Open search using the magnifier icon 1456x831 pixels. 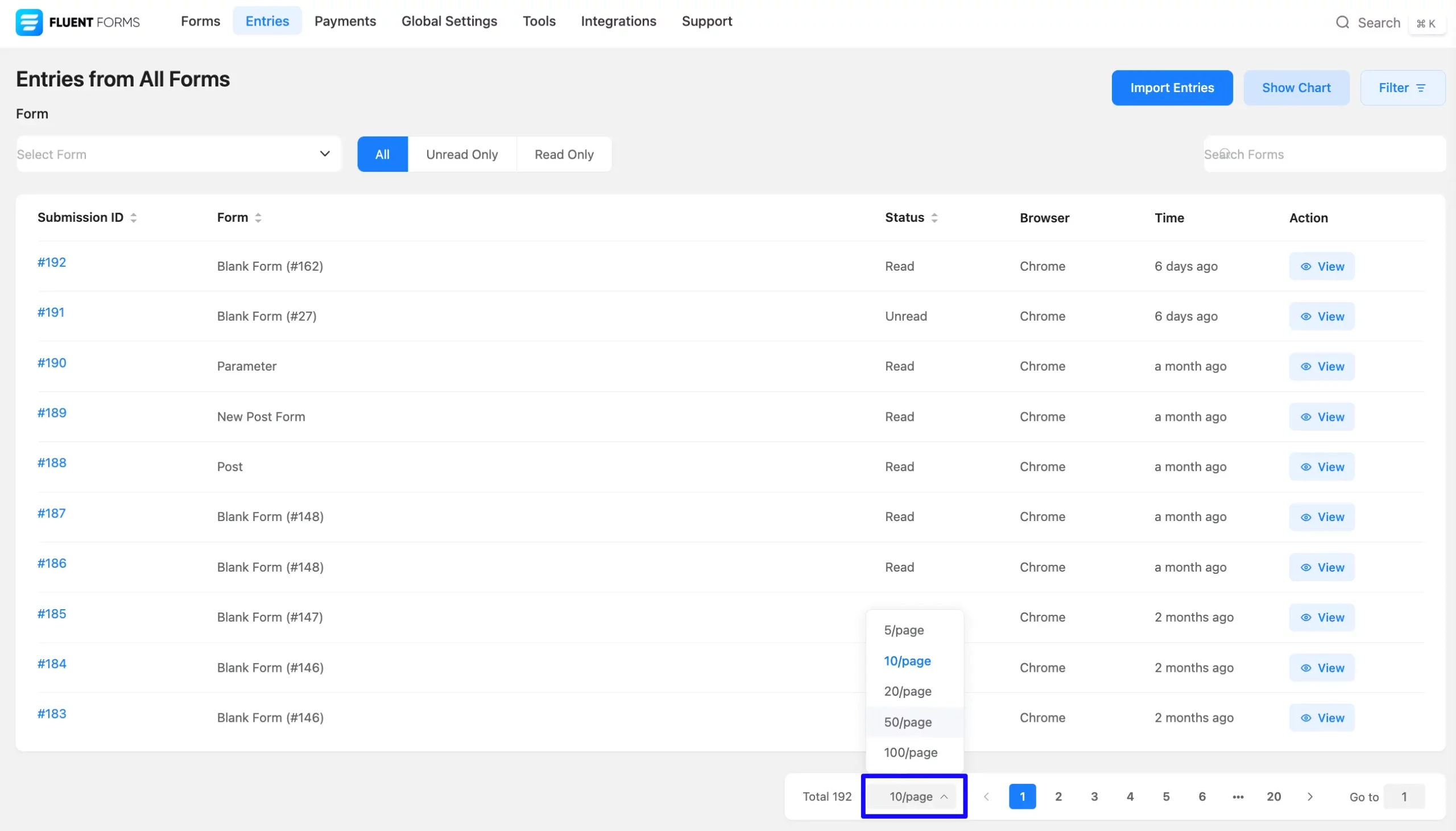coord(1341,22)
